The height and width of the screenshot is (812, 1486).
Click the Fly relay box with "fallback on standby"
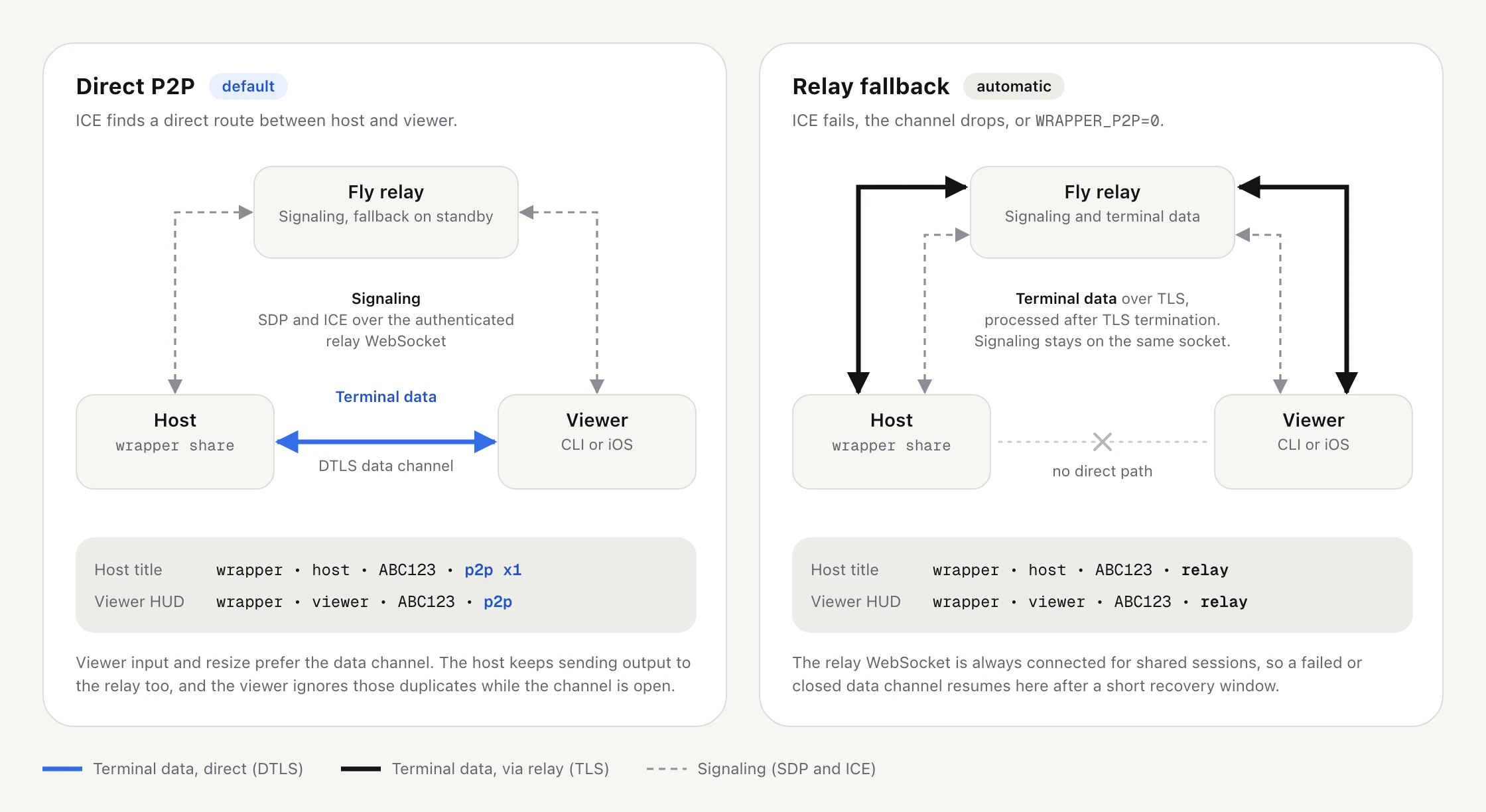(x=386, y=212)
